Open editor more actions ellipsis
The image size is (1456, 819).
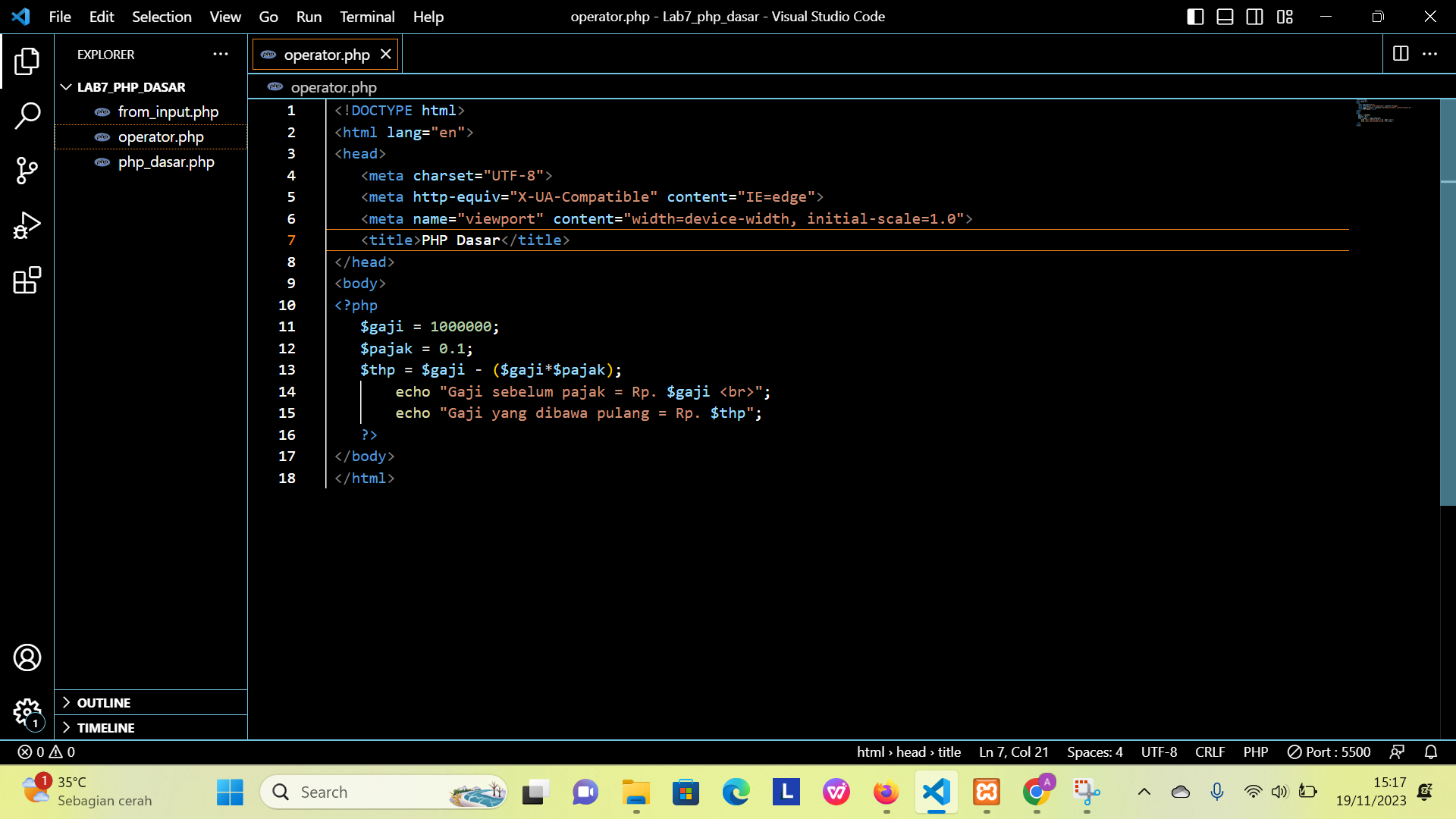1429,54
